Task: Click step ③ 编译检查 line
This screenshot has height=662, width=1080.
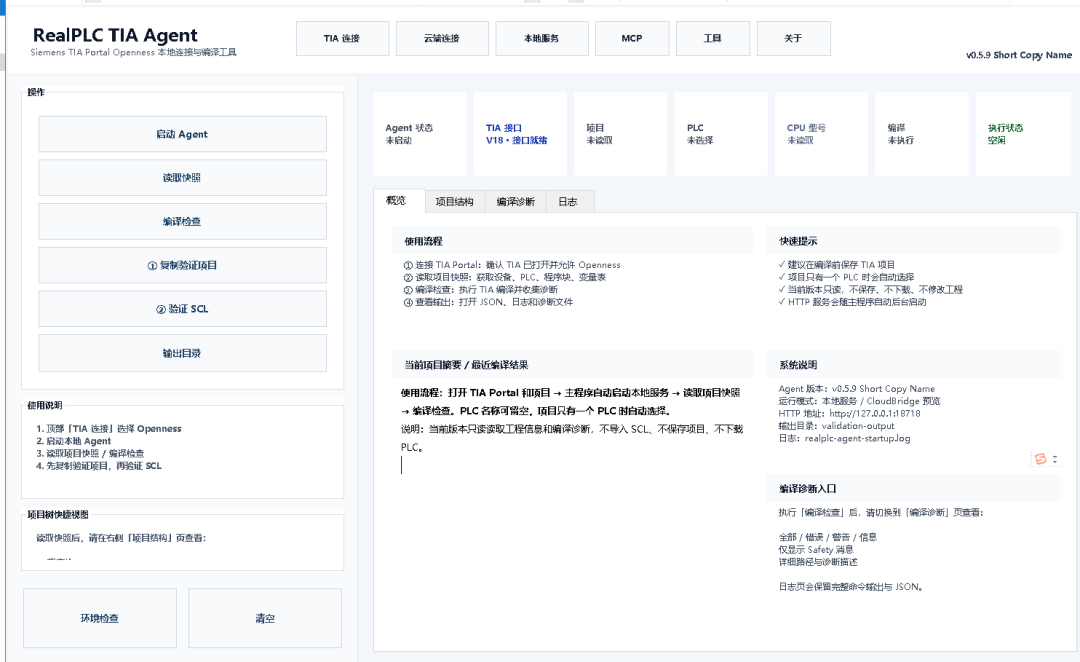Action: point(481,290)
